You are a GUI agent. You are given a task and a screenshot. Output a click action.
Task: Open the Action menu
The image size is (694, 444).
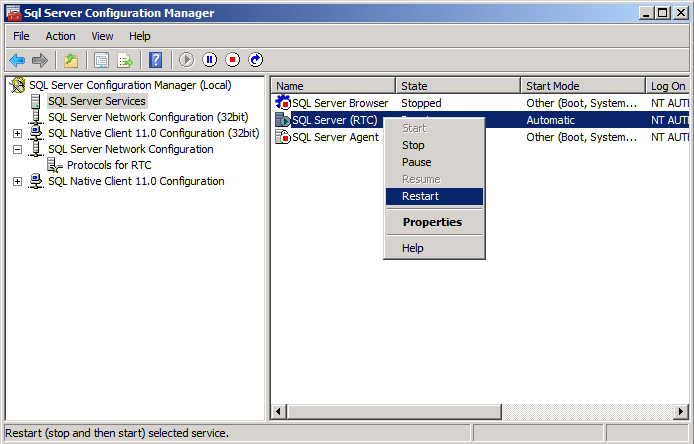60,36
